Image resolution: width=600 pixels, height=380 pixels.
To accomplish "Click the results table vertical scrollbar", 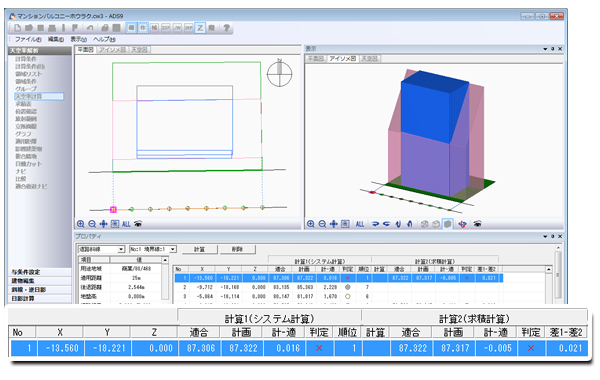I will pos(549,285).
